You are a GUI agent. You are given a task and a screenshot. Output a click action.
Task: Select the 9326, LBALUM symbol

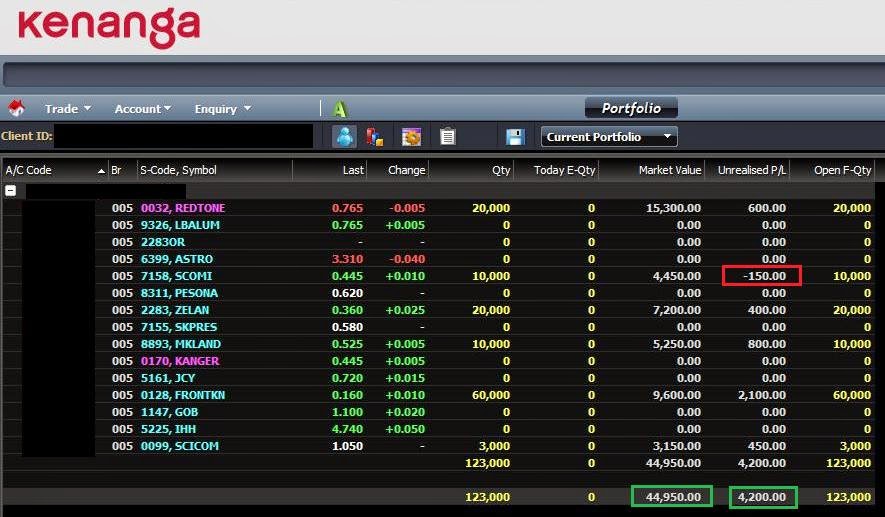180,225
